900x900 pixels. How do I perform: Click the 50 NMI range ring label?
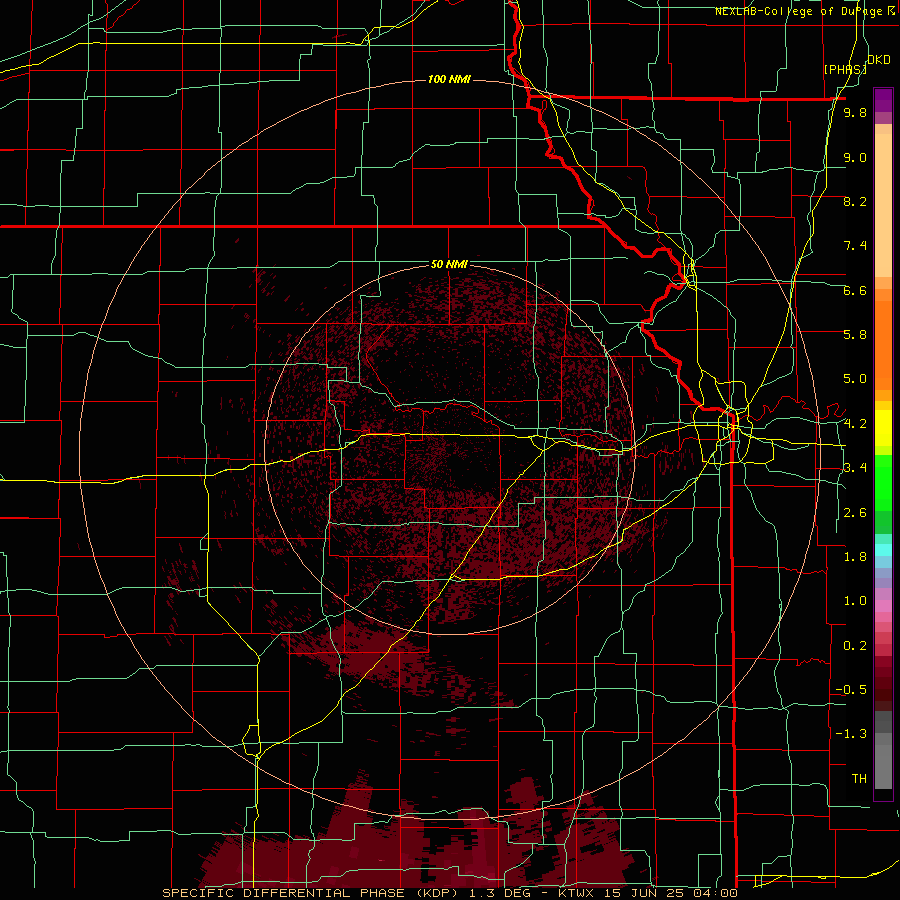coord(449,264)
